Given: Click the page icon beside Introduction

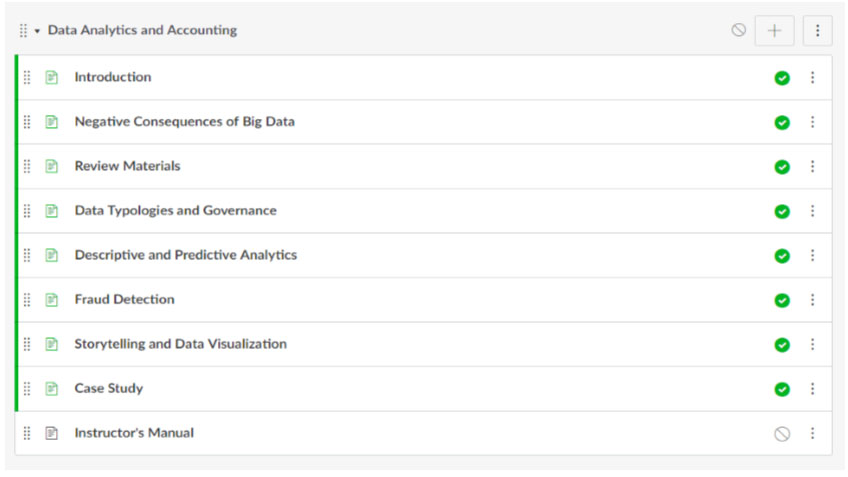Looking at the screenshot, I should coord(51,77).
